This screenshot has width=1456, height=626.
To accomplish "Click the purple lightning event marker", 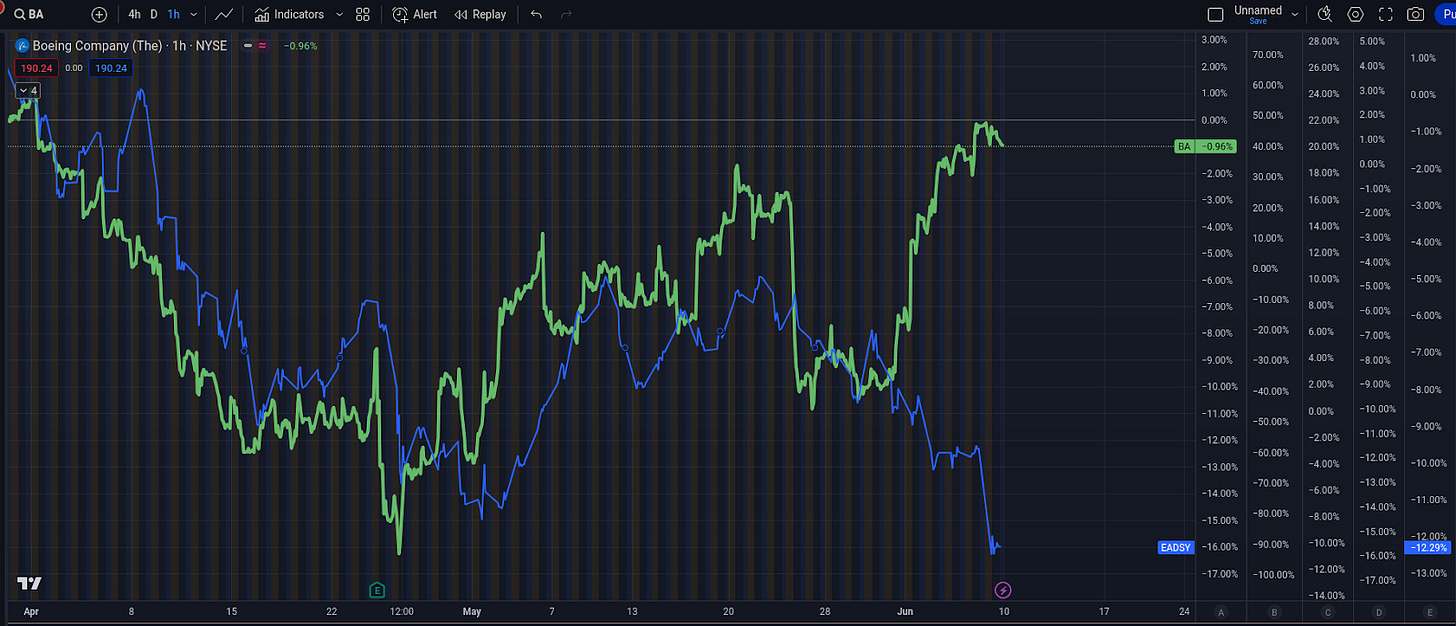I will [x=1003, y=590].
